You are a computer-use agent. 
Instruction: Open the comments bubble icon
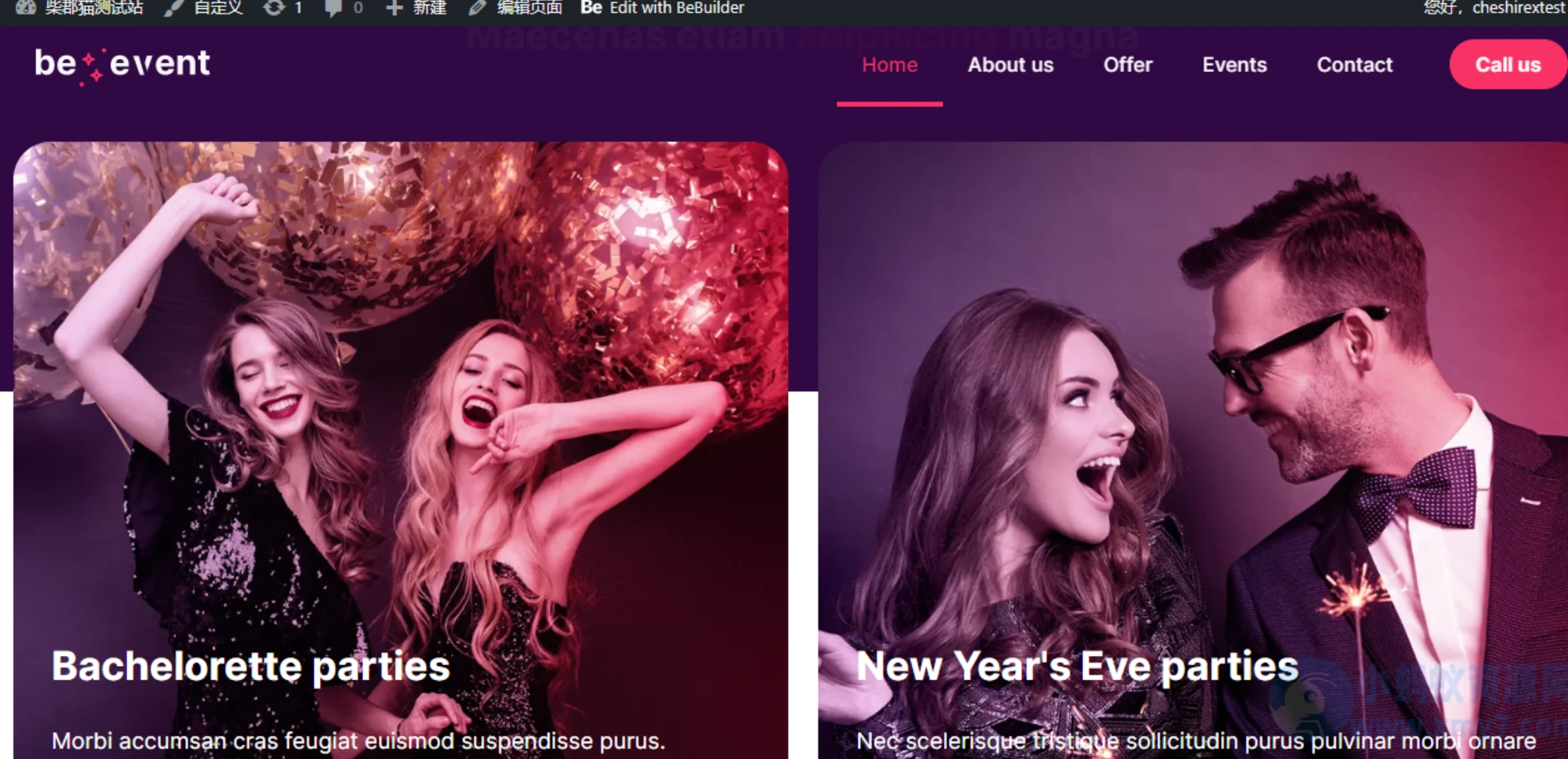coord(333,8)
